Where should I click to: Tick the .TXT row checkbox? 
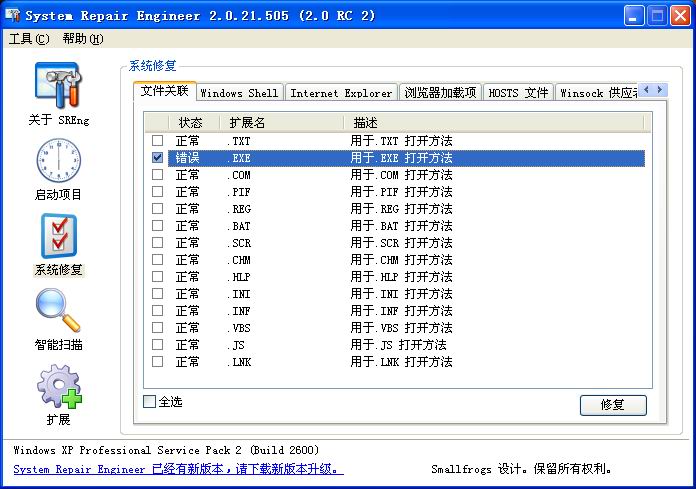157,141
